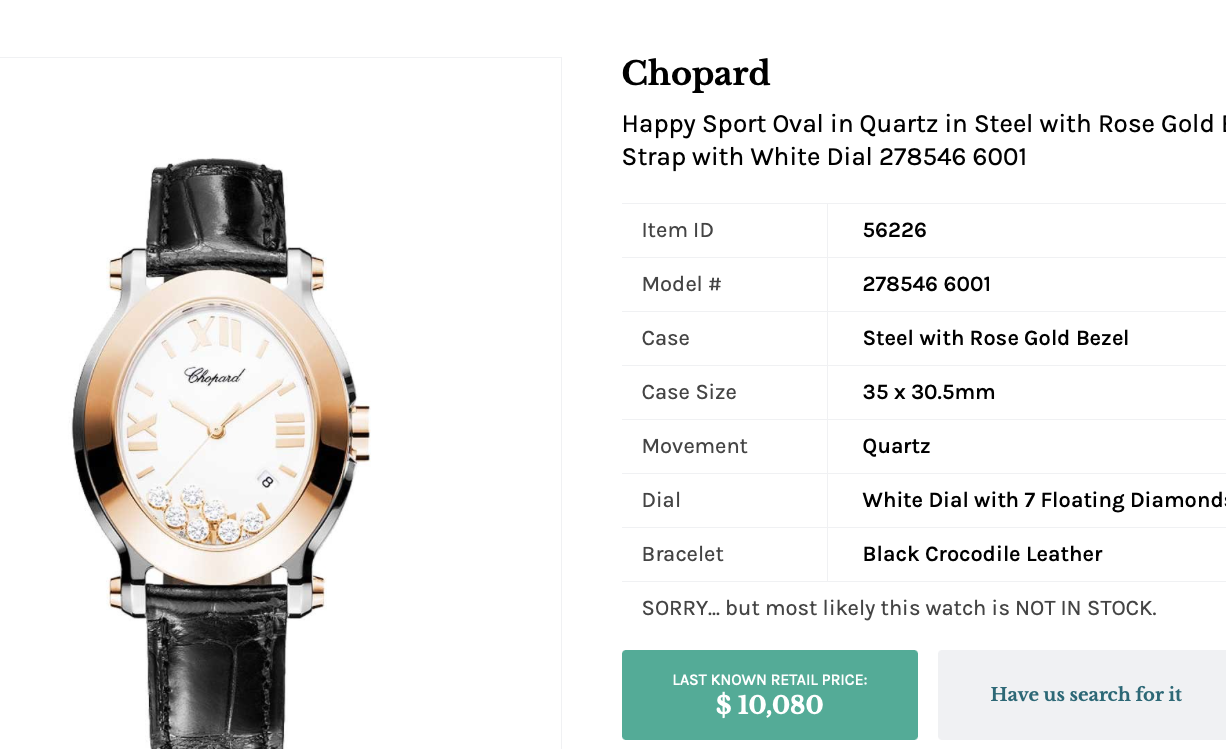Click the Quartz movement value
Image resolution: width=1226 pixels, height=749 pixels.
point(897,446)
